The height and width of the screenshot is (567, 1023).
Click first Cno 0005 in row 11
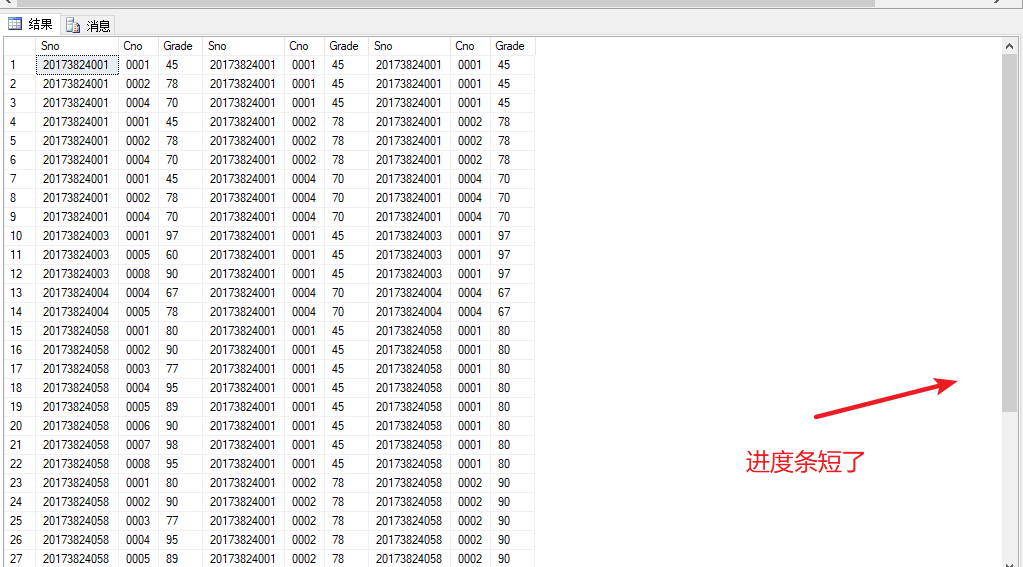(139, 254)
